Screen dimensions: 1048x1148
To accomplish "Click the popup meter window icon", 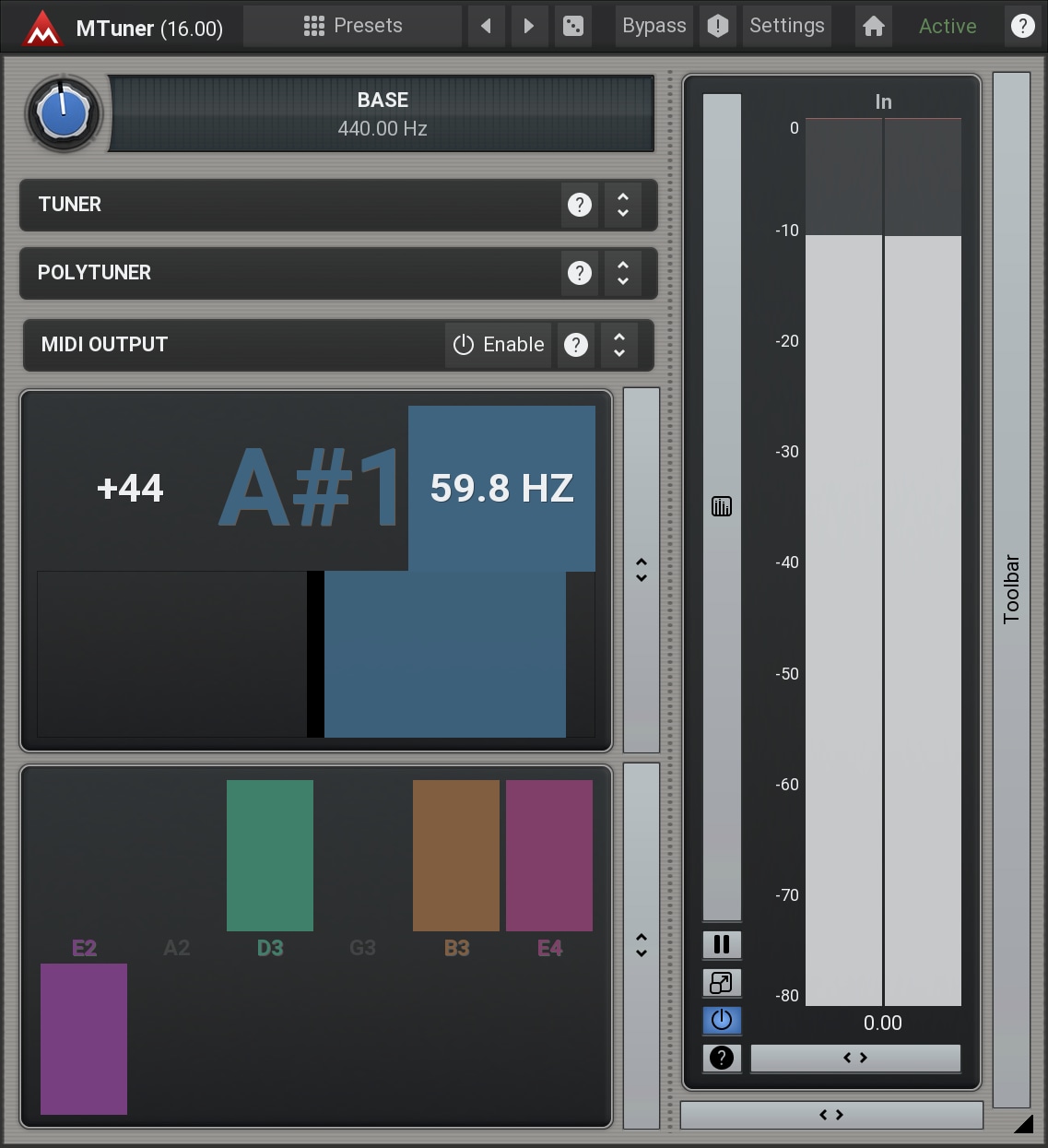I will click(x=722, y=983).
